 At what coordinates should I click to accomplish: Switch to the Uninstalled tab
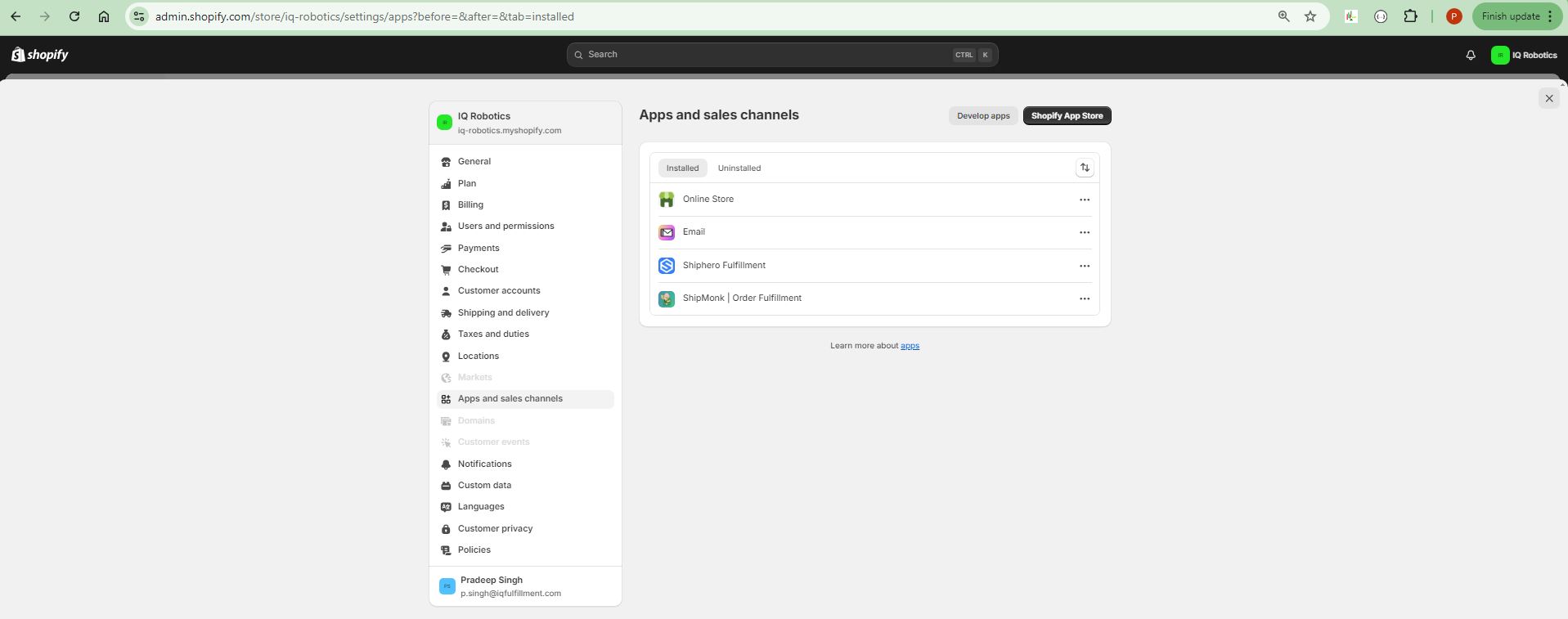[739, 168]
